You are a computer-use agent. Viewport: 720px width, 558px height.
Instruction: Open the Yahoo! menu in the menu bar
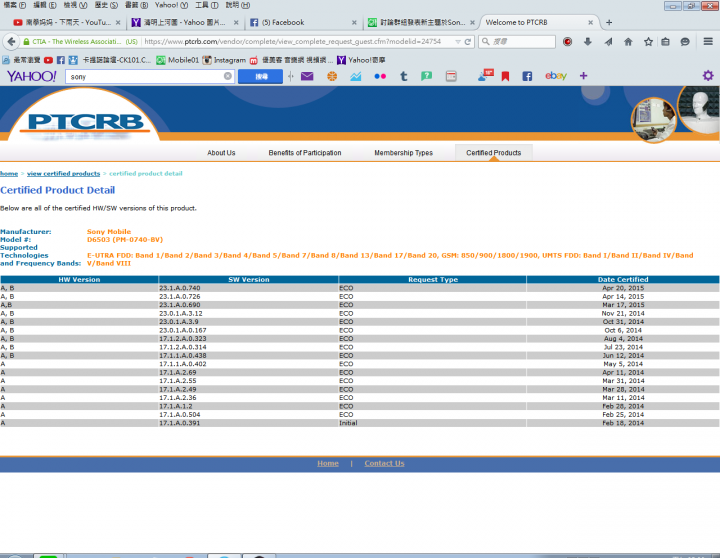pos(171,5)
